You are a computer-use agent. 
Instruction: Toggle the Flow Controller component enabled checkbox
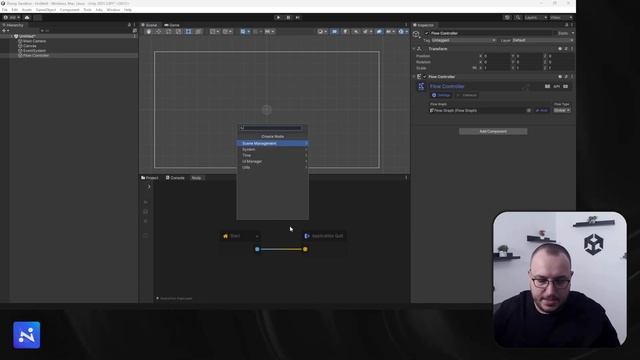point(424,77)
